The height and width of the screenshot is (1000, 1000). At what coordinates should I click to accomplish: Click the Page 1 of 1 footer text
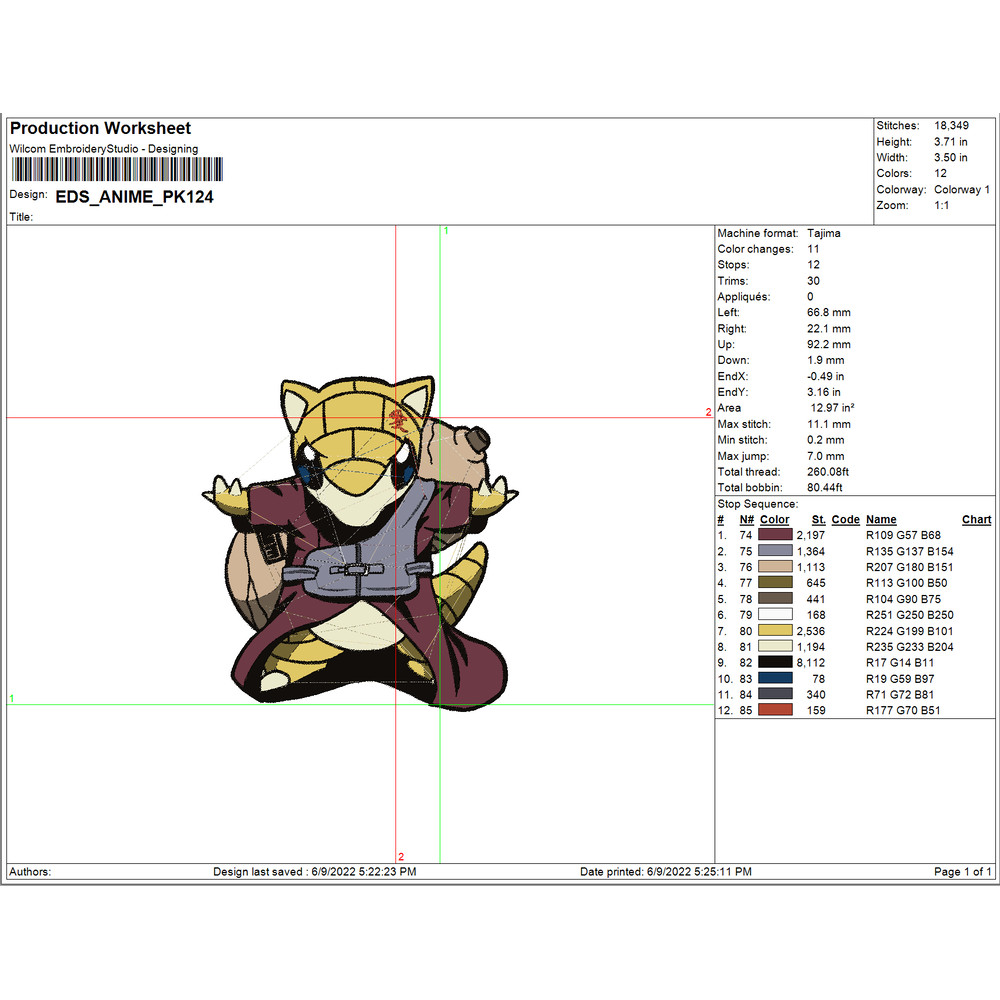[962, 872]
